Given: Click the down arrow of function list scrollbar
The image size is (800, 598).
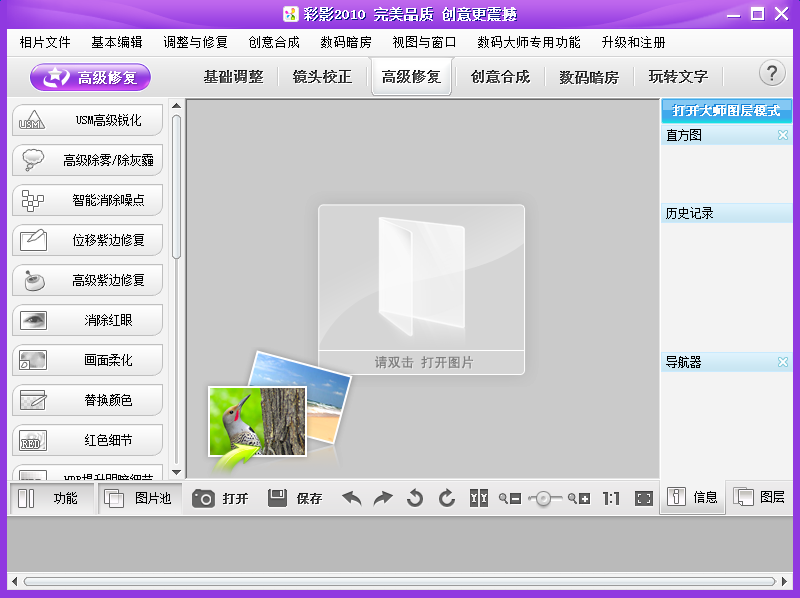Looking at the screenshot, I should [177, 472].
